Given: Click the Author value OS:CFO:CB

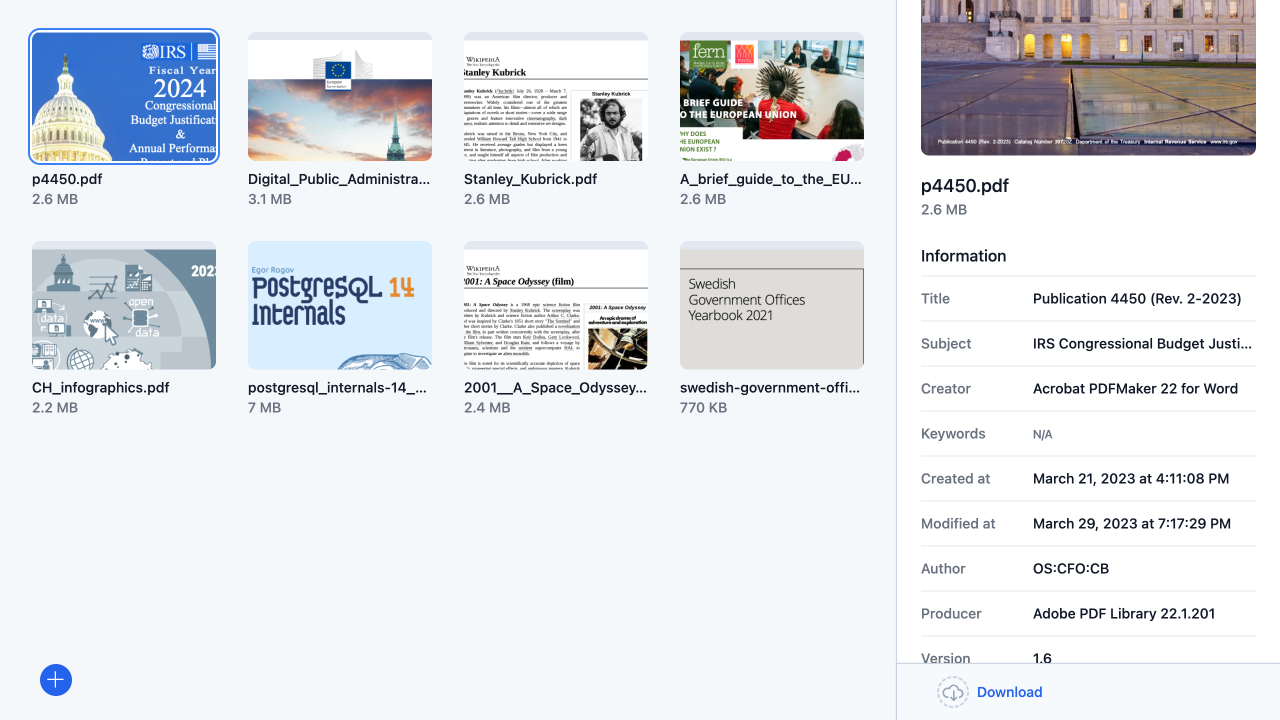Looking at the screenshot, I should coord(1070,568).
